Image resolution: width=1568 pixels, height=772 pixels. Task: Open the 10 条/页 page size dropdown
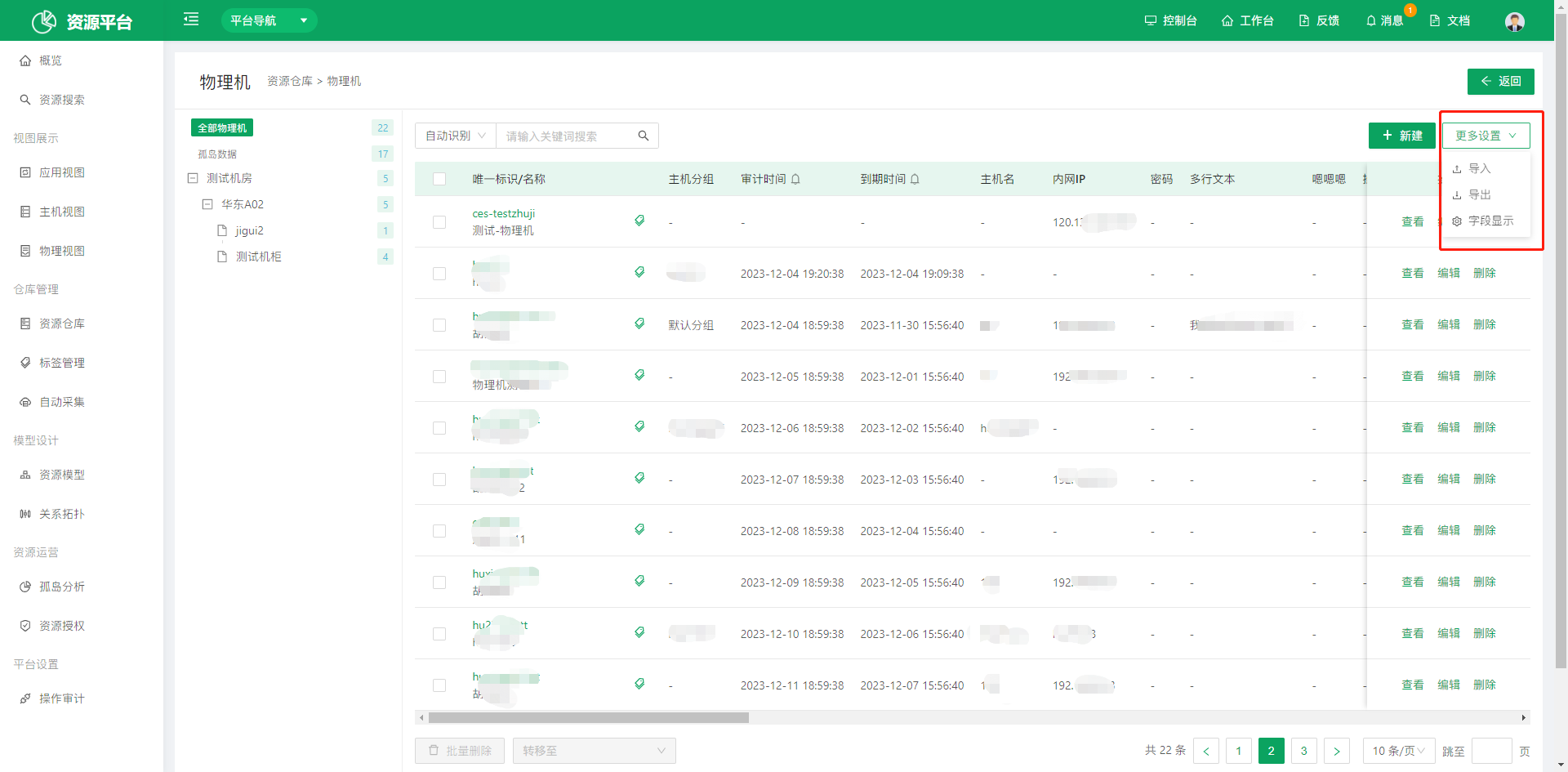point(1399,751)
